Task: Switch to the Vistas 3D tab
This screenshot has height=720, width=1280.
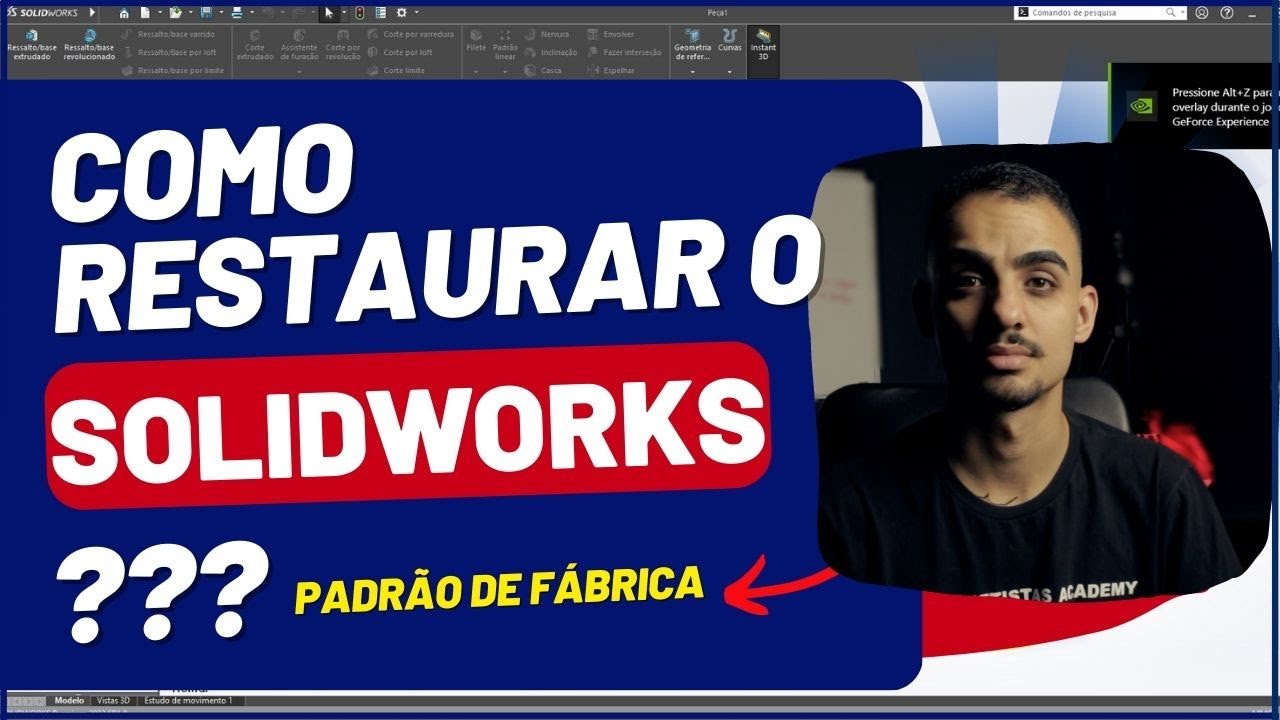Action: 113,701
